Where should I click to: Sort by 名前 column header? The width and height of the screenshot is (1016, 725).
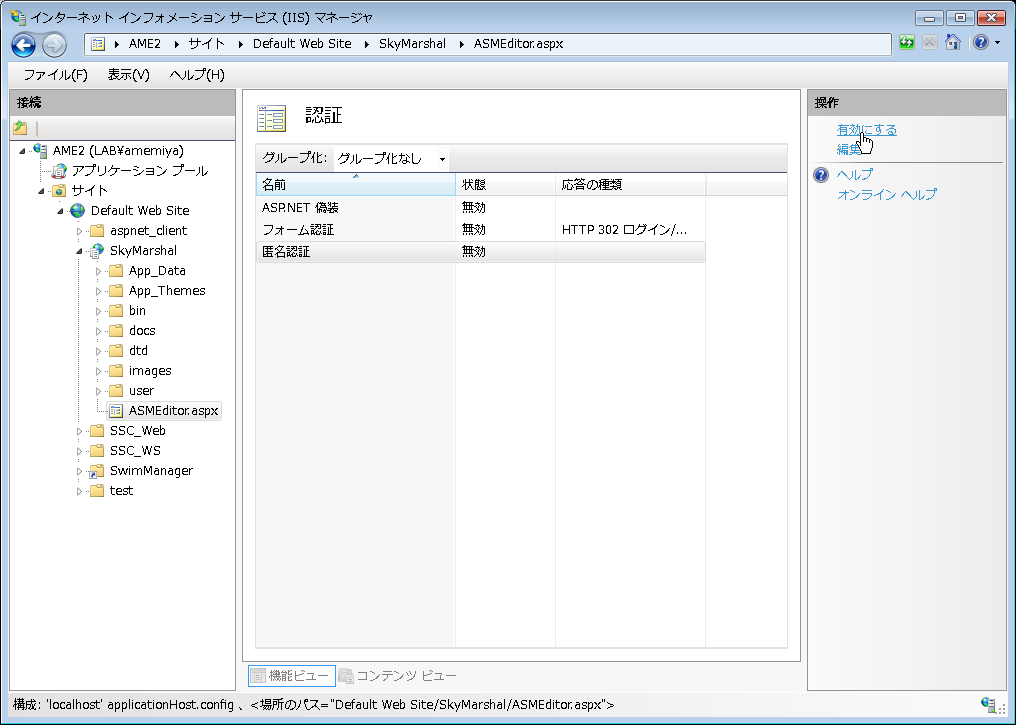(356, 185)
